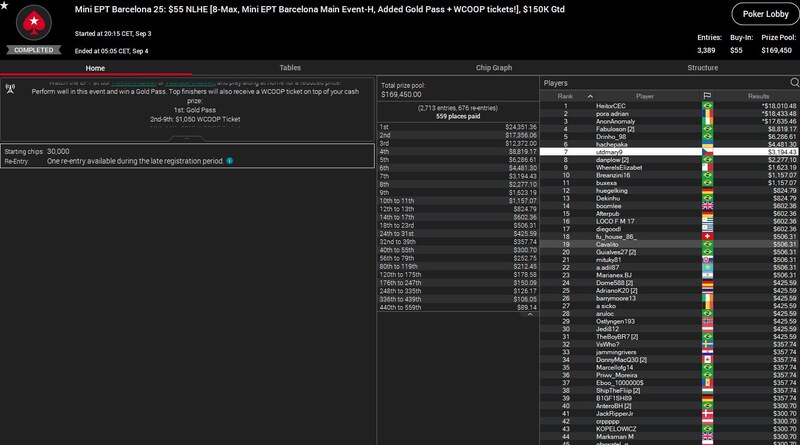The height and width of the screenshot is (445, 800).
Task: Switch to the Home tab
Action: click(95, 68)
